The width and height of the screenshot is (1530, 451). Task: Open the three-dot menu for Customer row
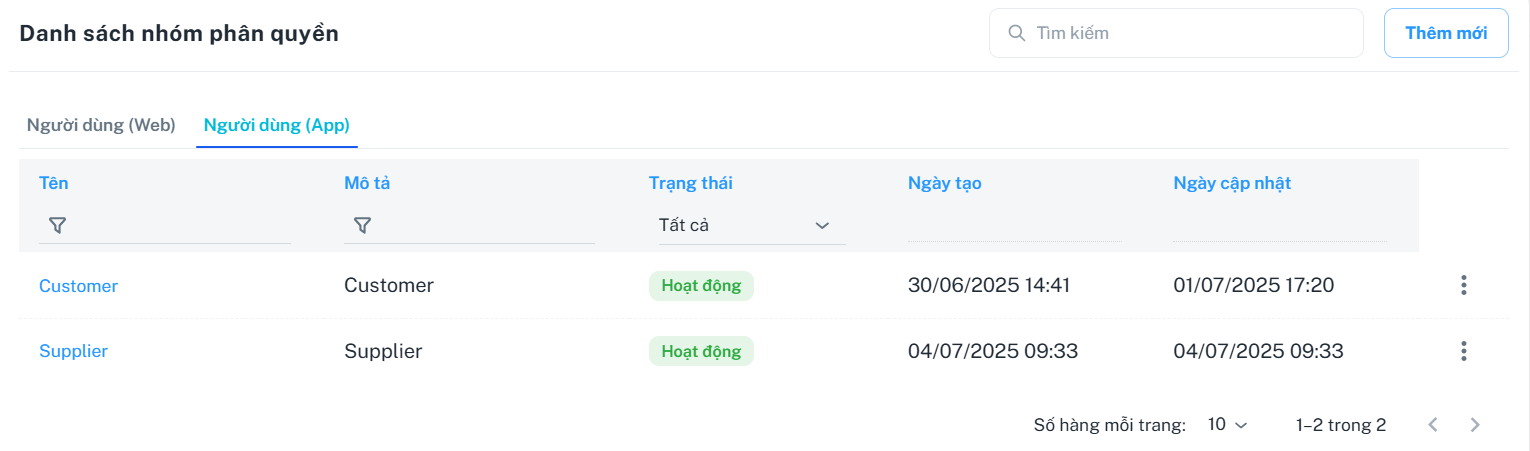(x=1463, y=286)
